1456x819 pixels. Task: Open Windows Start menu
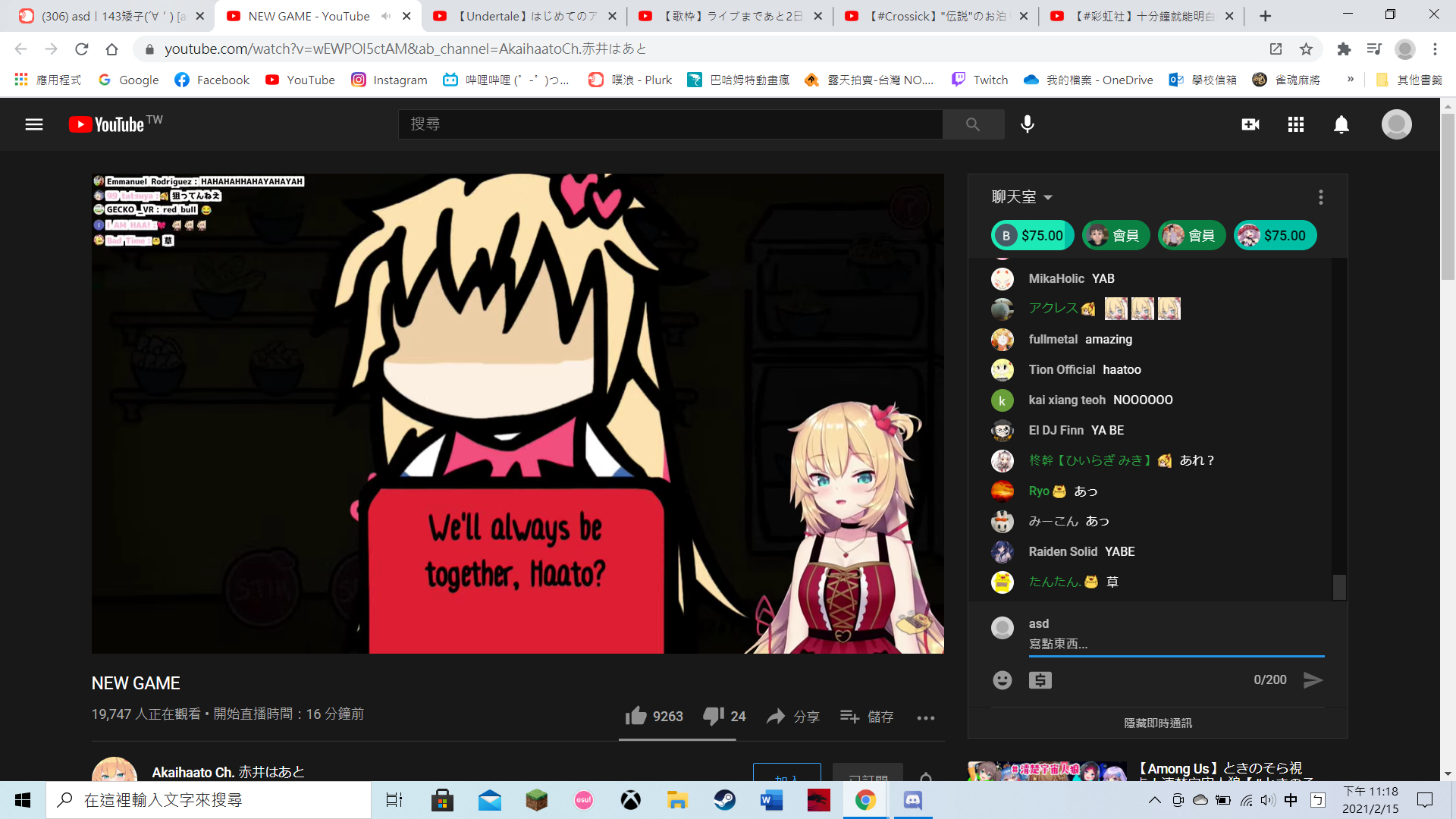pos(23,800)
